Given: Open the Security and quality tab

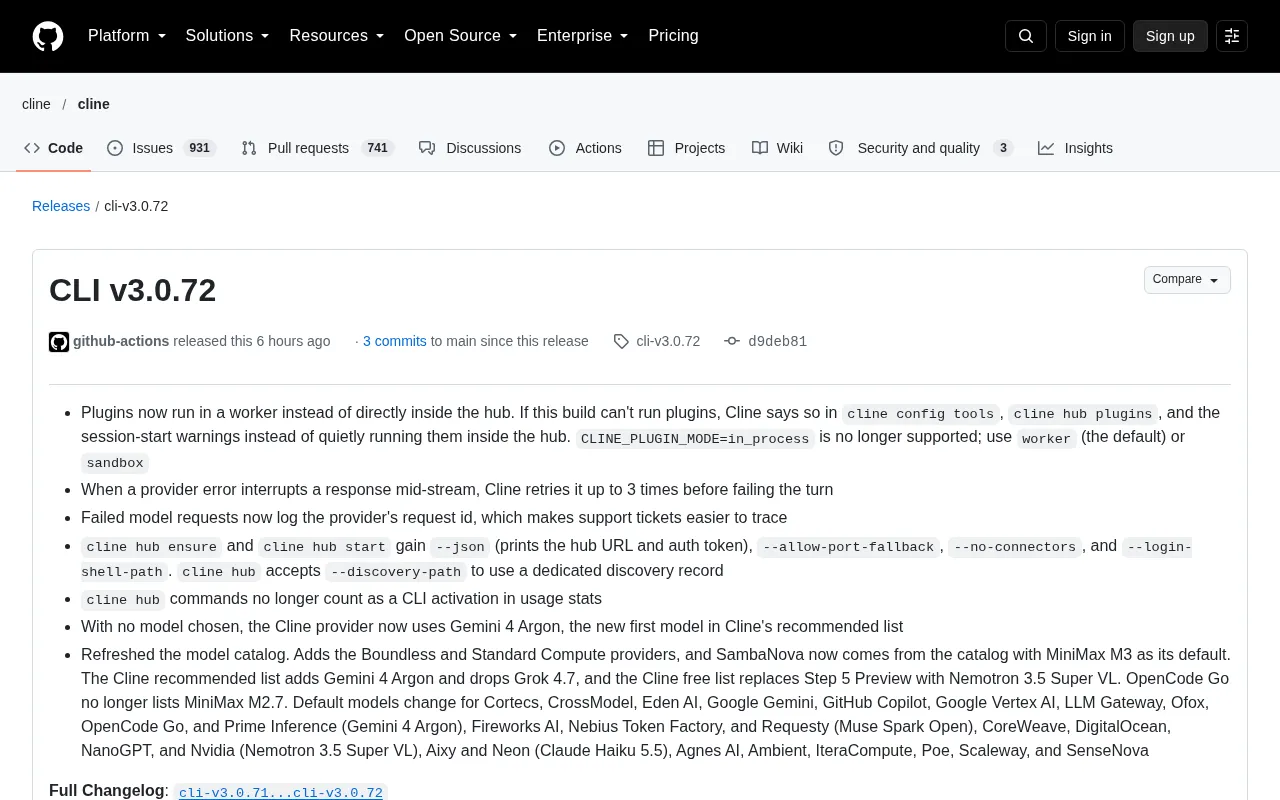Looking at the screenshot, I should pos(921,148).
